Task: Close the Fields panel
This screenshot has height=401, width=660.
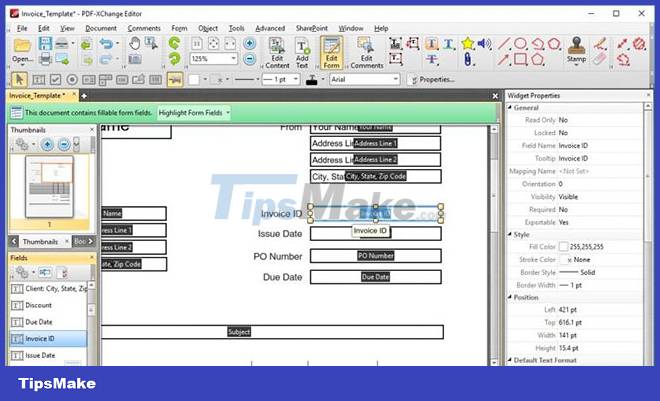Action: [x=92, y=258]
